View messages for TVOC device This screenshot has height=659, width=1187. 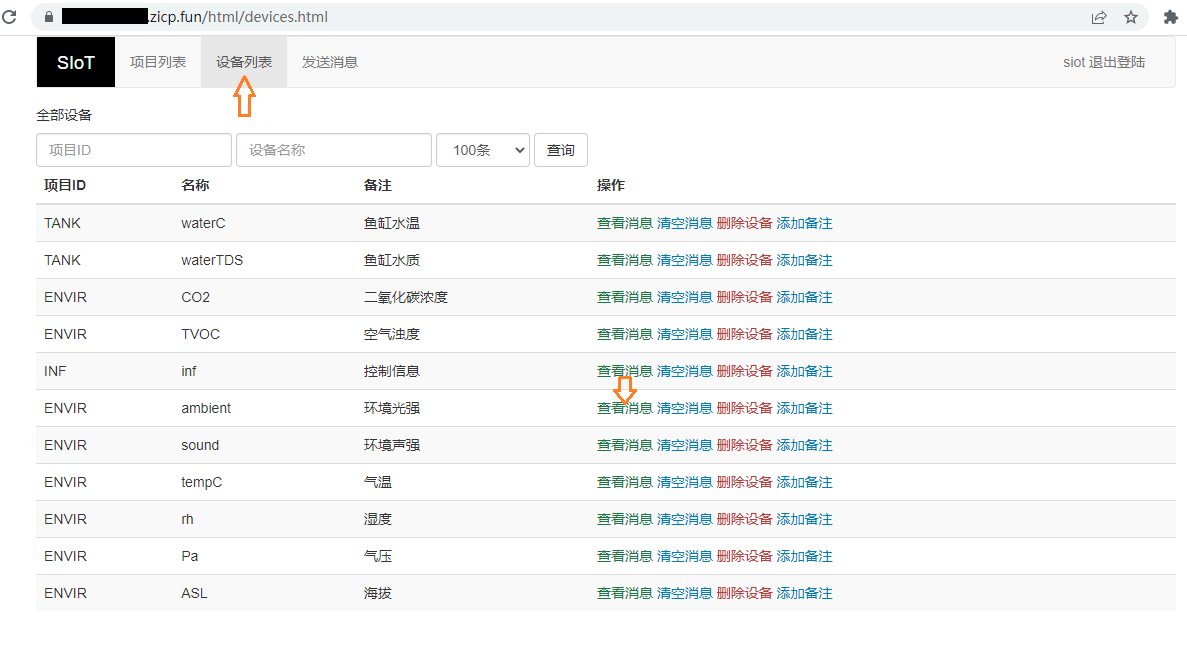click(625, 334)
